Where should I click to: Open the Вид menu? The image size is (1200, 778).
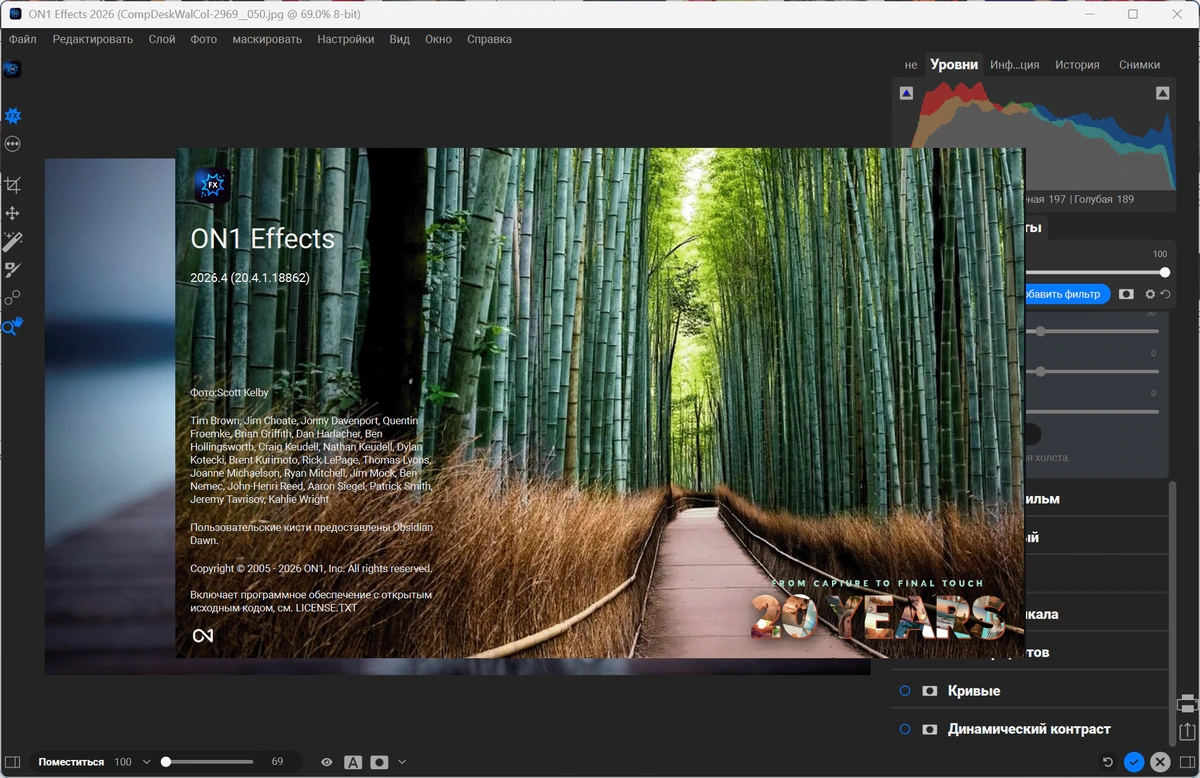tap(400, 39)
